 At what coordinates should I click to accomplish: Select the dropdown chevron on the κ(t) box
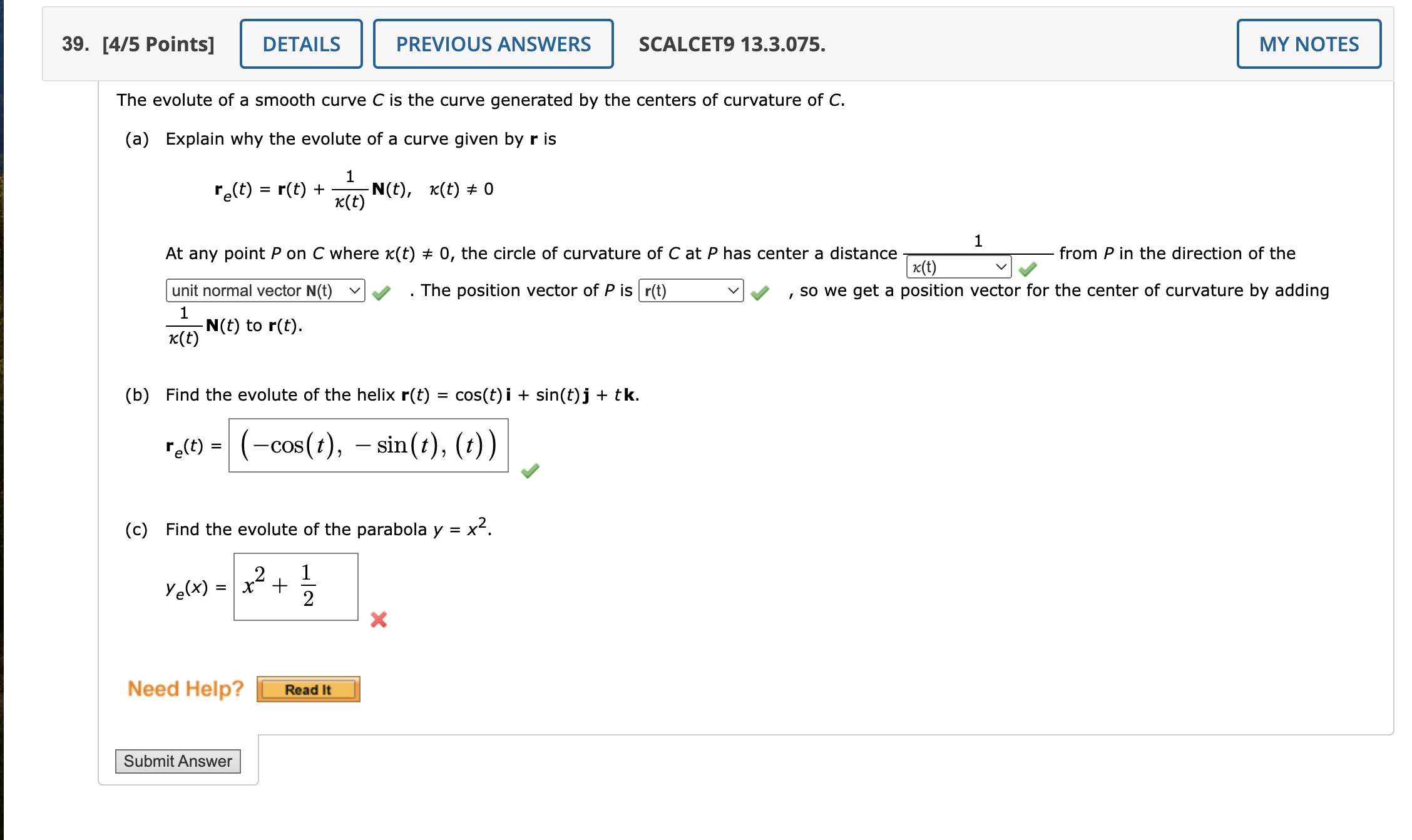(1000, 267)
